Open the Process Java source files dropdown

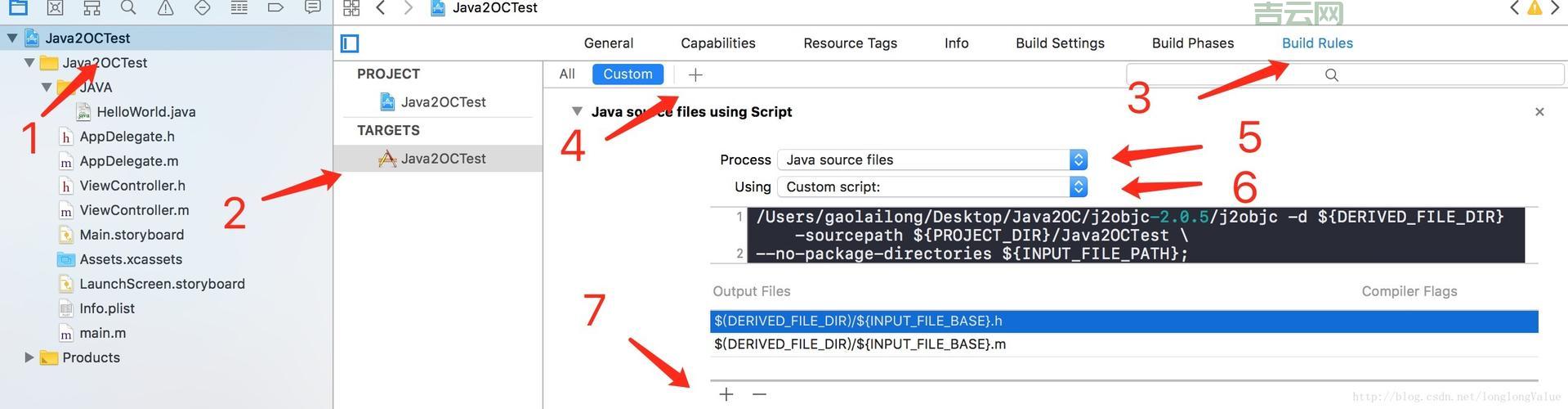pyautogui.click(x=932, y=160)
